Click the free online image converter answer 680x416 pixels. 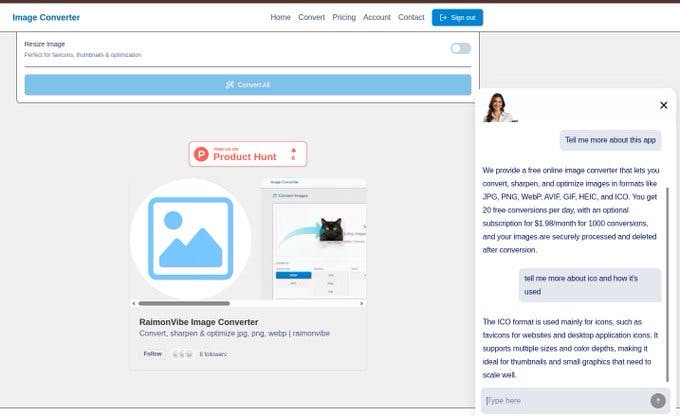571,210
